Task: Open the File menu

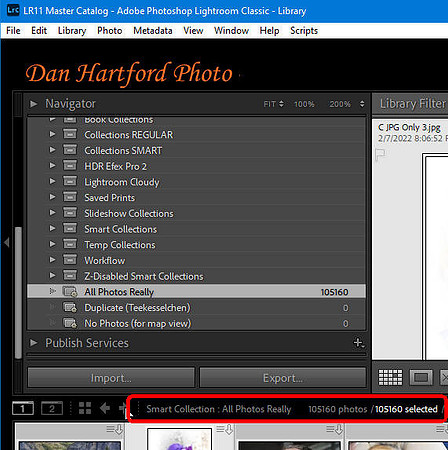Action: (13, 31)
